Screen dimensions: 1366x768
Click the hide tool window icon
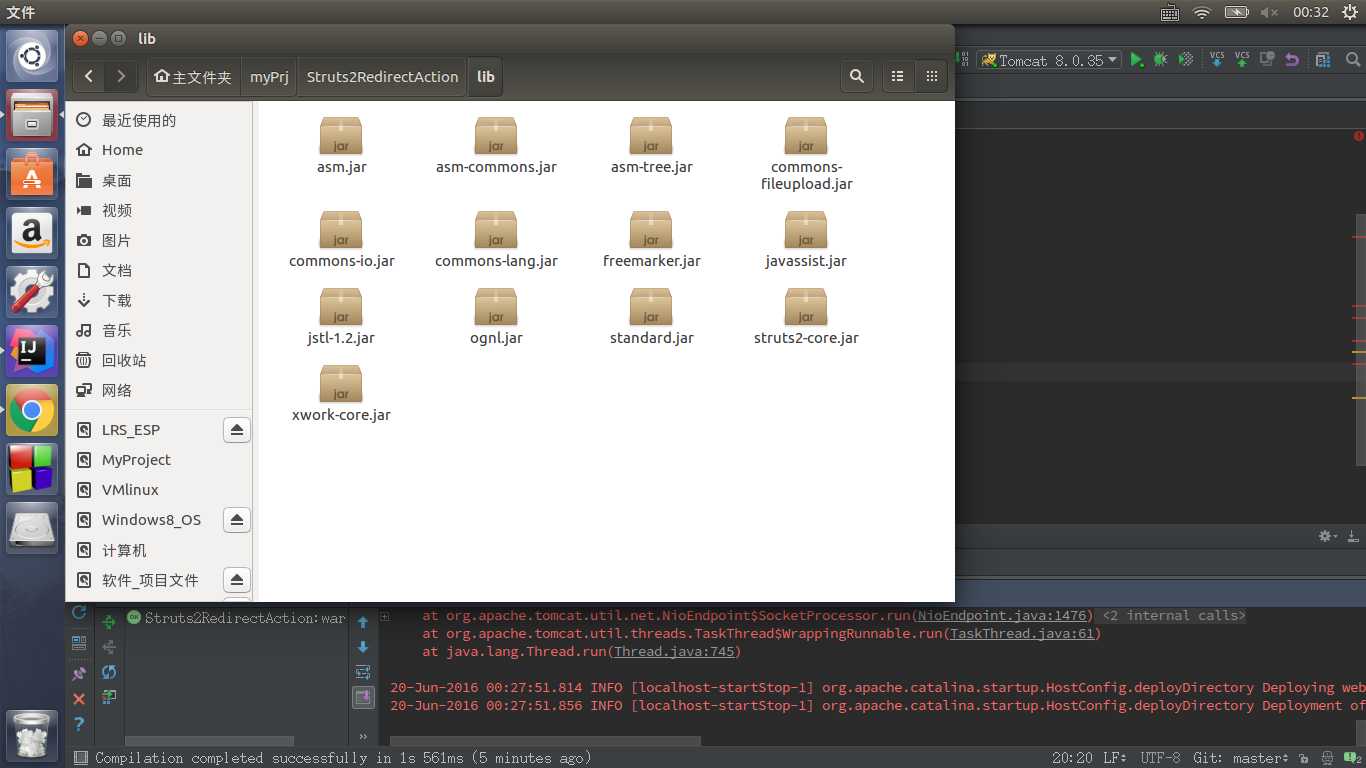(x=1352, y=536)
